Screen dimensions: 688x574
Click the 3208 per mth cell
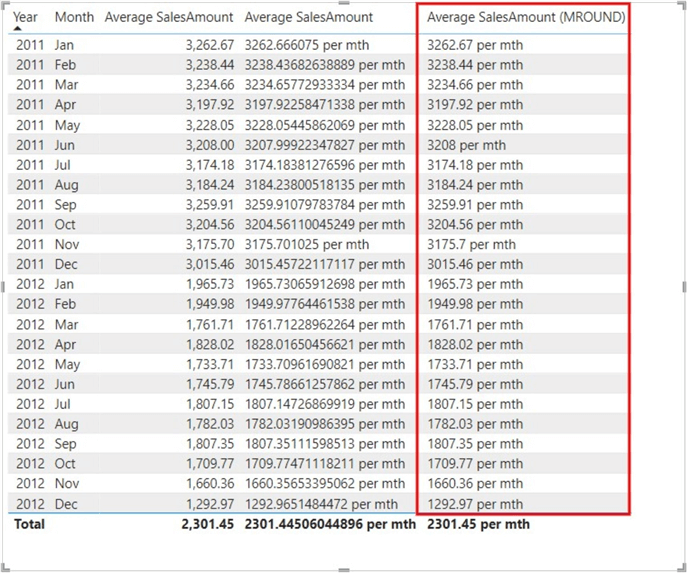(x=466, y=145)
